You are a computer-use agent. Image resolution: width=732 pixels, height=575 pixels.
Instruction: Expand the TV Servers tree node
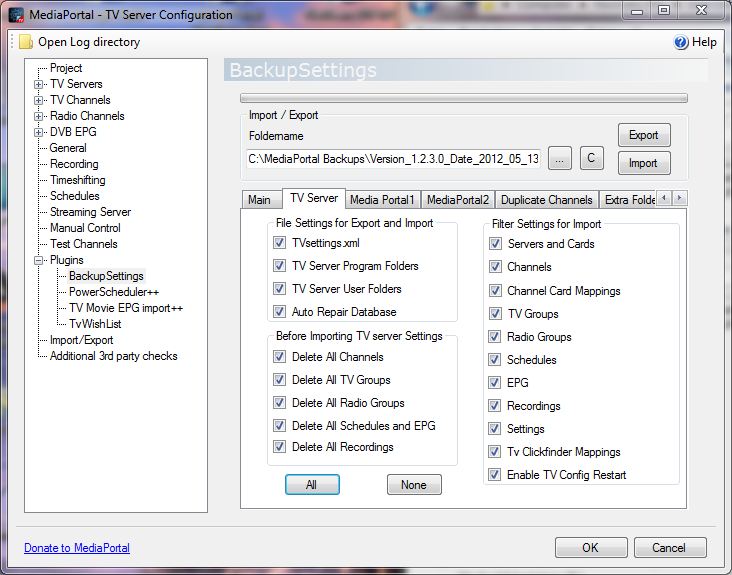pyautogui.click(x=38, y=84)
